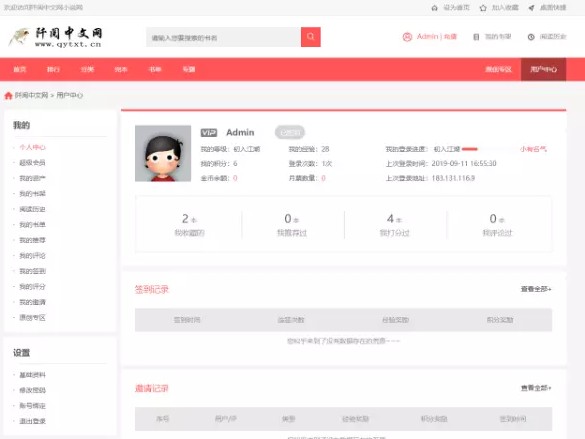
Task: Click the home icon beside 设为首页
Action: pyautogui.click(x=434, y=8)
